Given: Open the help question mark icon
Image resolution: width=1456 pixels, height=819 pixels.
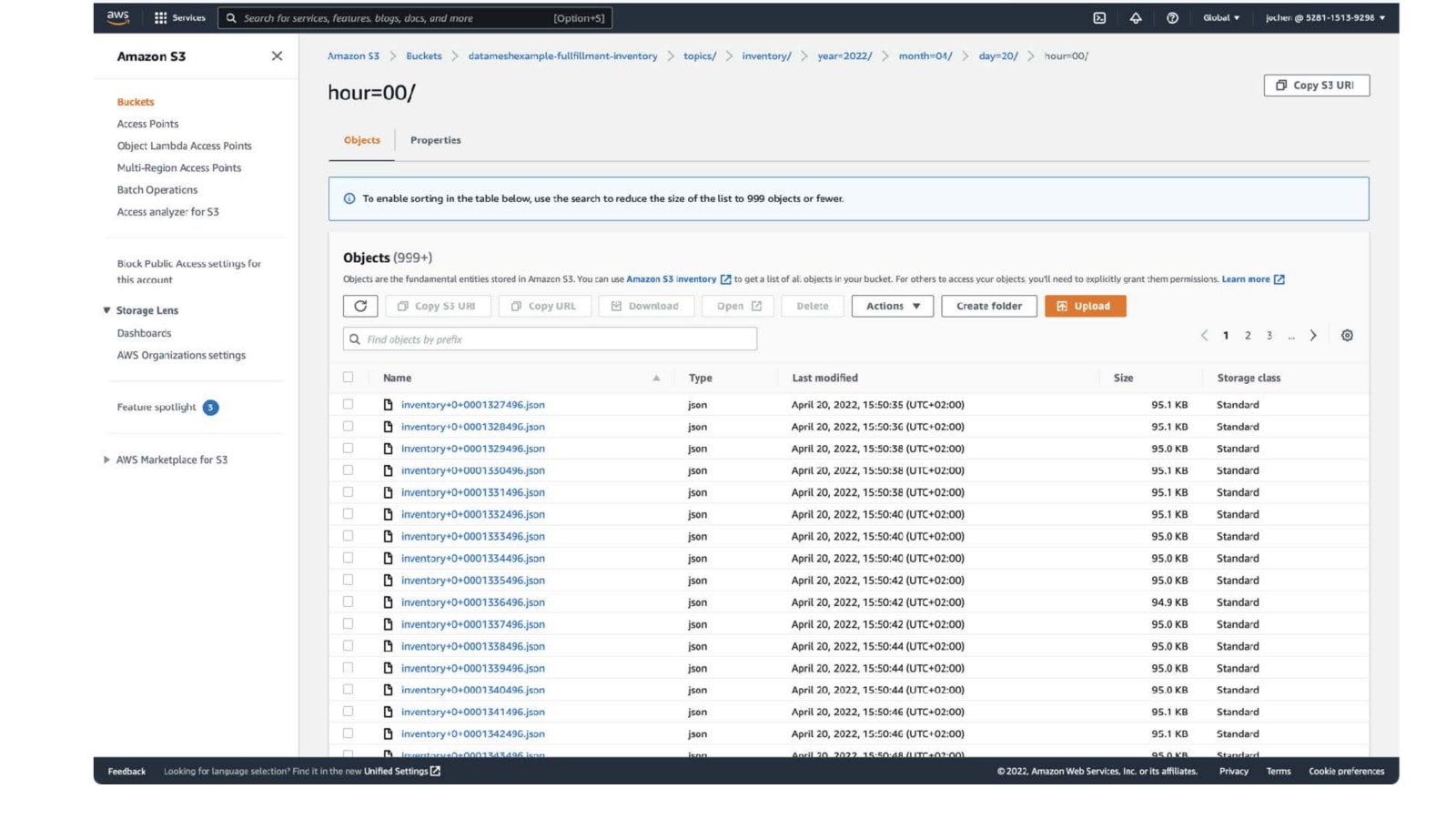Looking at the screenshot, I should (x=1172, y=18).
